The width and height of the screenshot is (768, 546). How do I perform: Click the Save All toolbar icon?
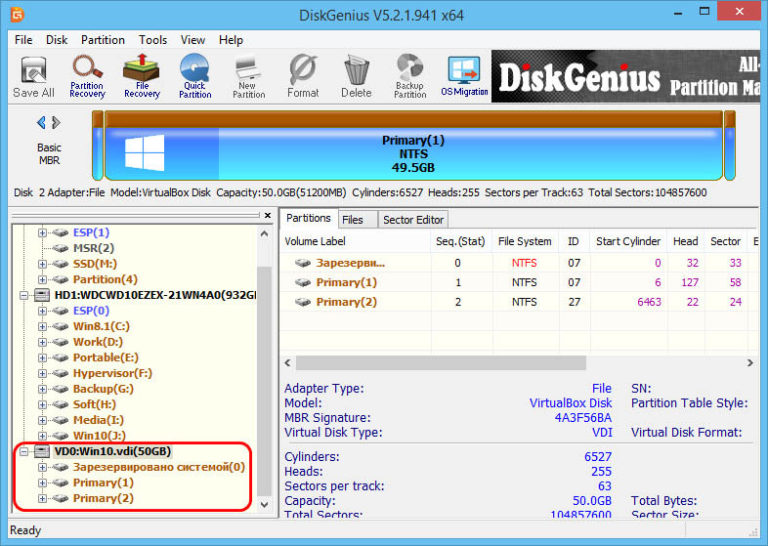click(x=33, y=76)
